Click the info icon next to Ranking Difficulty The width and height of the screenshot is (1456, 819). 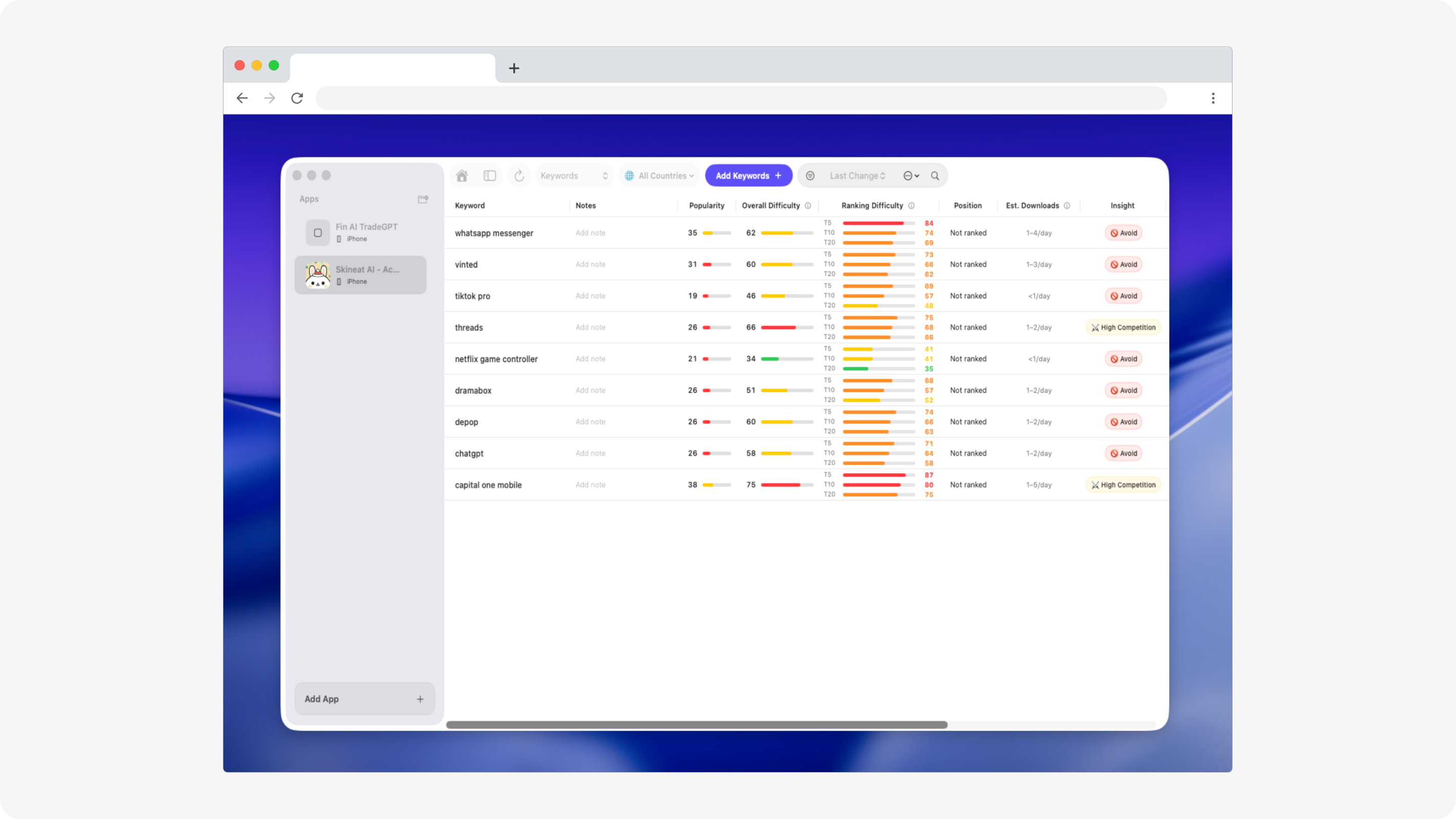click(x=911, y=206)
